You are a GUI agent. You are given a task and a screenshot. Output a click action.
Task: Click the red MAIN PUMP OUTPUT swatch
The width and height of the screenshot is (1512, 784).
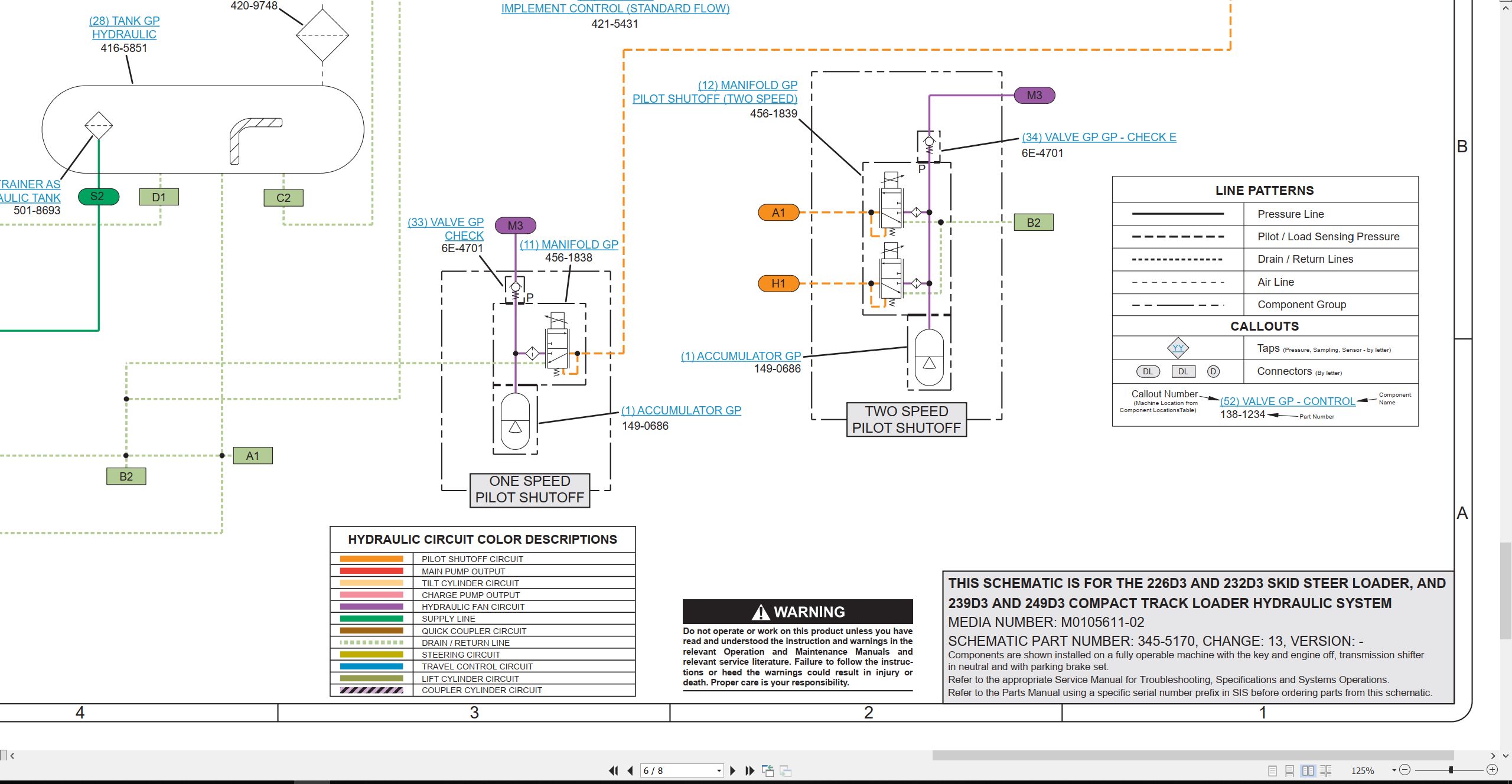tap(372, 571)
